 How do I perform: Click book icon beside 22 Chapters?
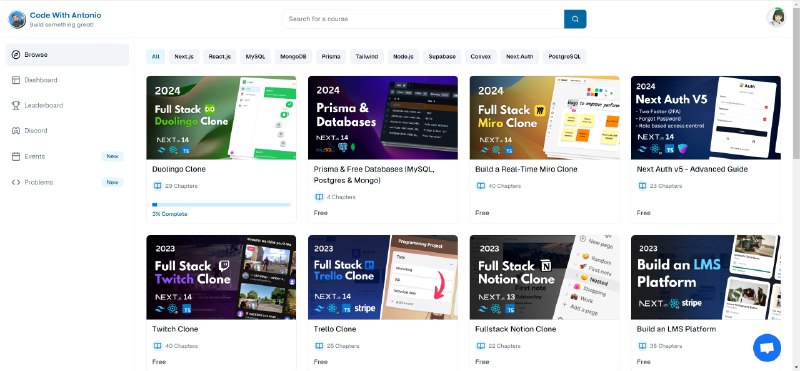click(x=481, y=346)
